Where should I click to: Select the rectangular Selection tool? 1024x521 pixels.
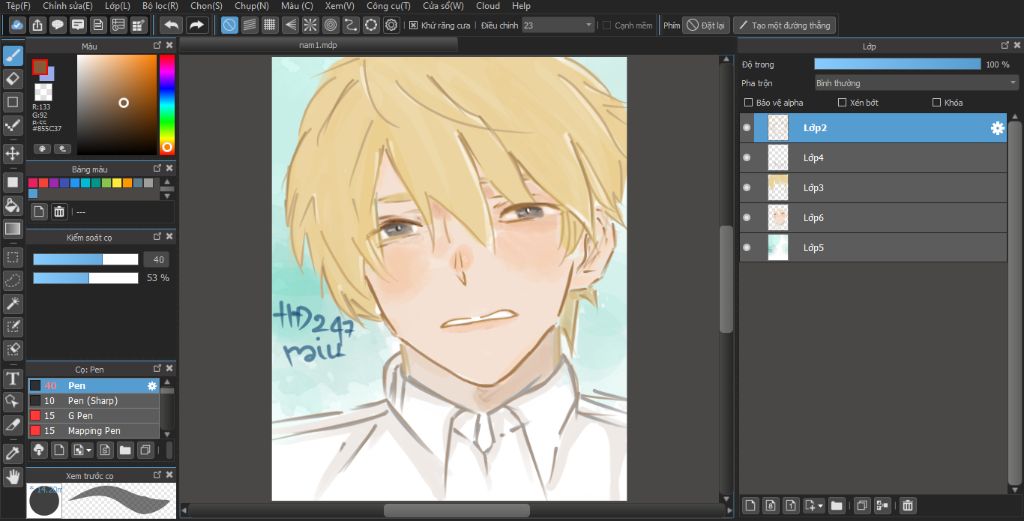(x=12, y=257)
